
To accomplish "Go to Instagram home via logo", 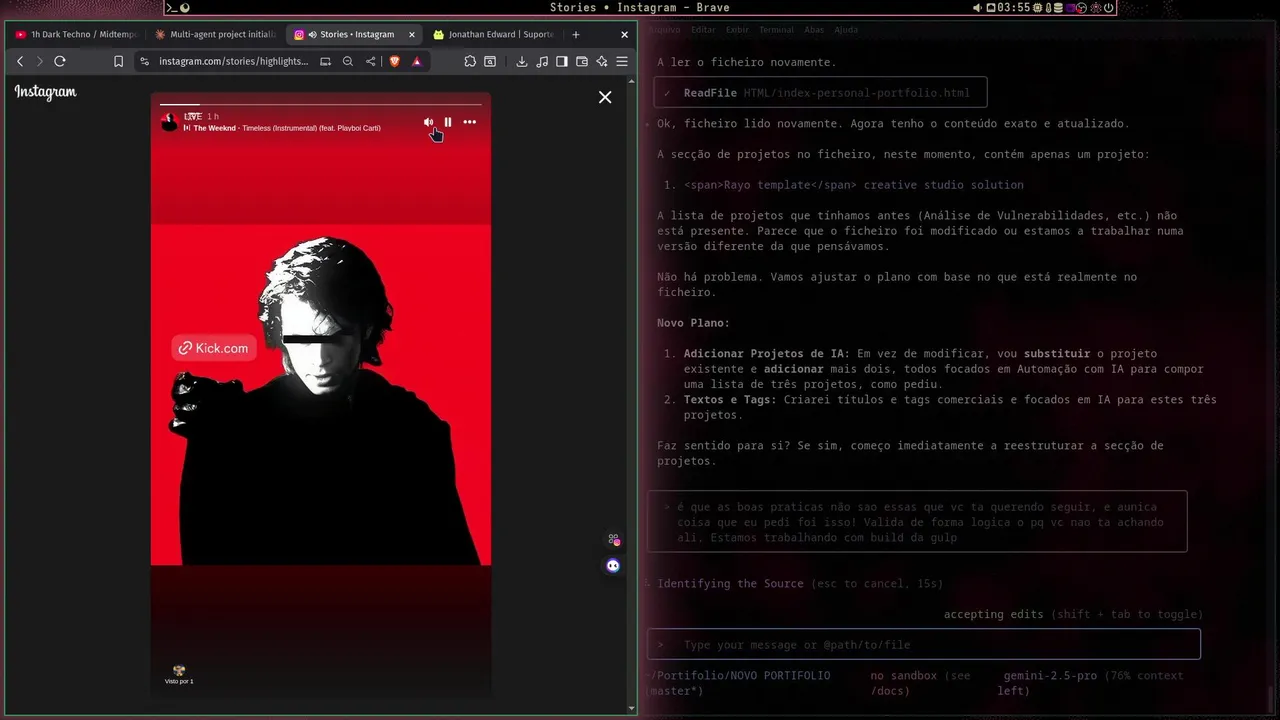I will [x=45, y=92].
